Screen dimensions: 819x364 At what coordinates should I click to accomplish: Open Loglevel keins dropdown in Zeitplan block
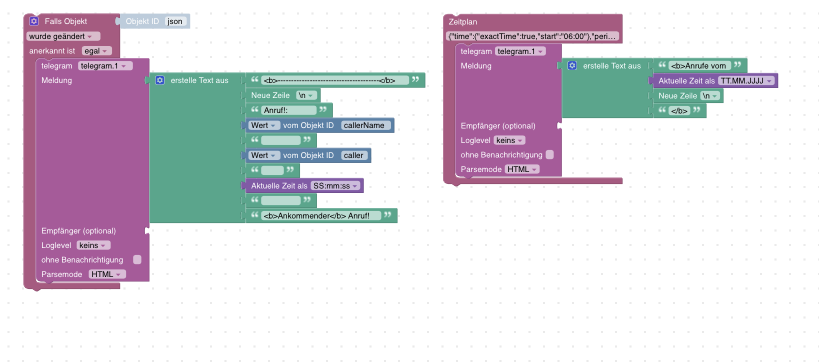509,140
